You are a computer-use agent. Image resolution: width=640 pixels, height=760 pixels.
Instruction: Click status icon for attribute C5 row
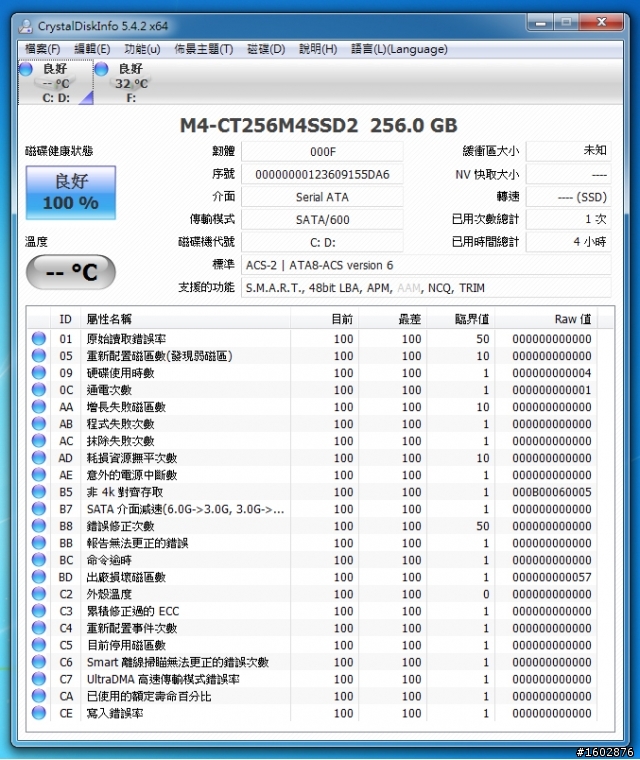click(39, 645)
